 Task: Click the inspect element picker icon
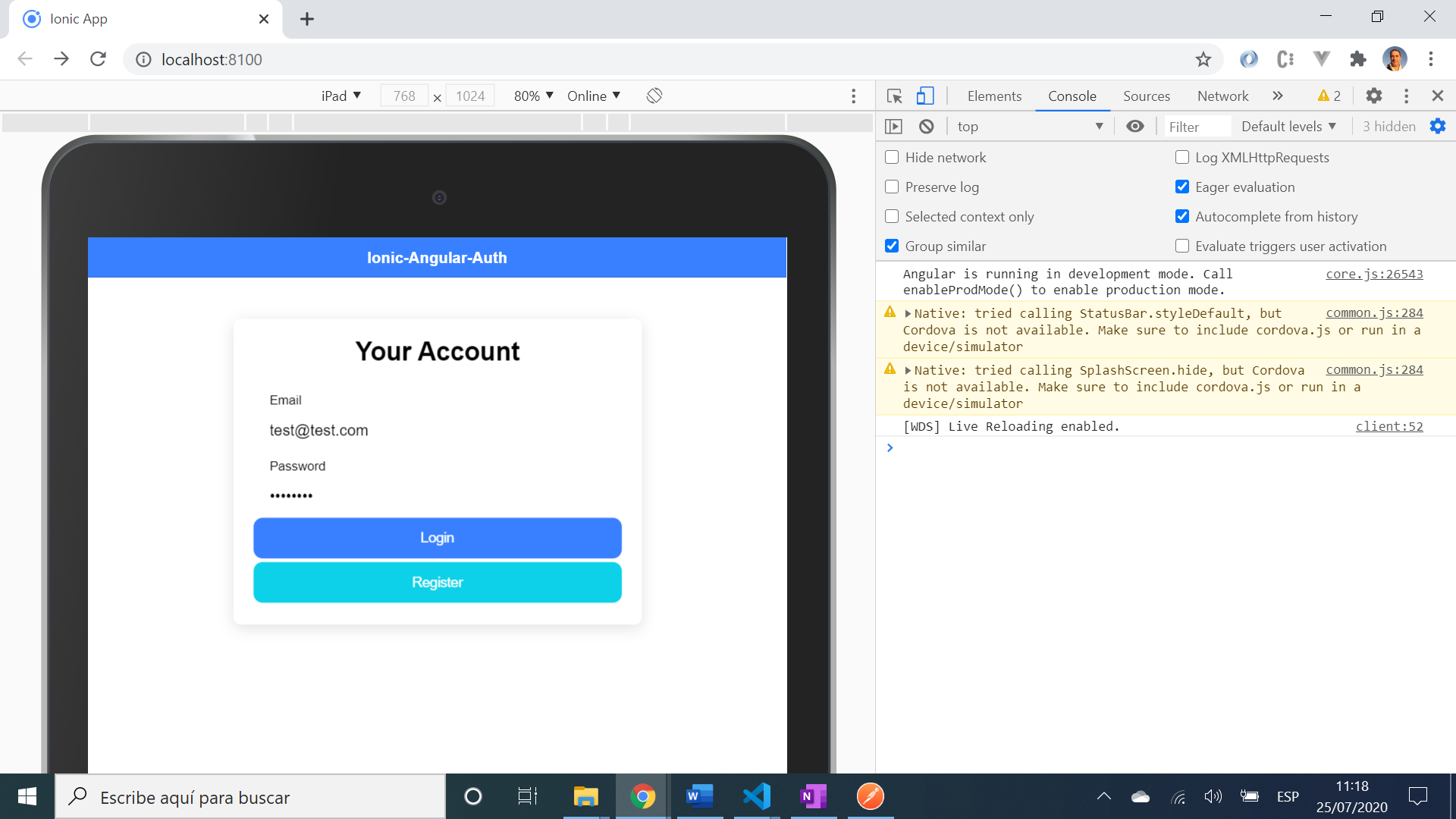(x=894, y=96)
